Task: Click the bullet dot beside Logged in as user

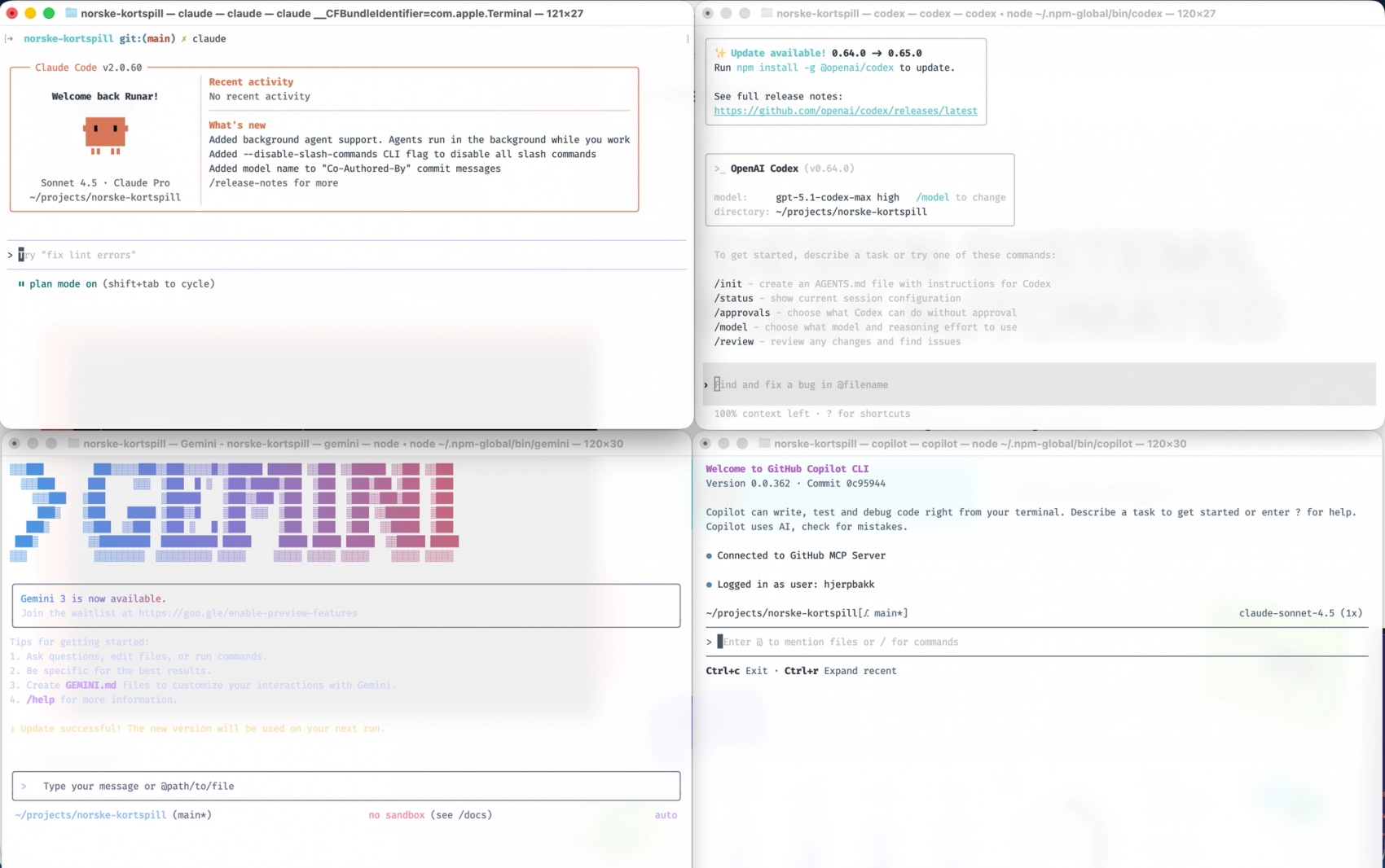Action: pos(709,585)
